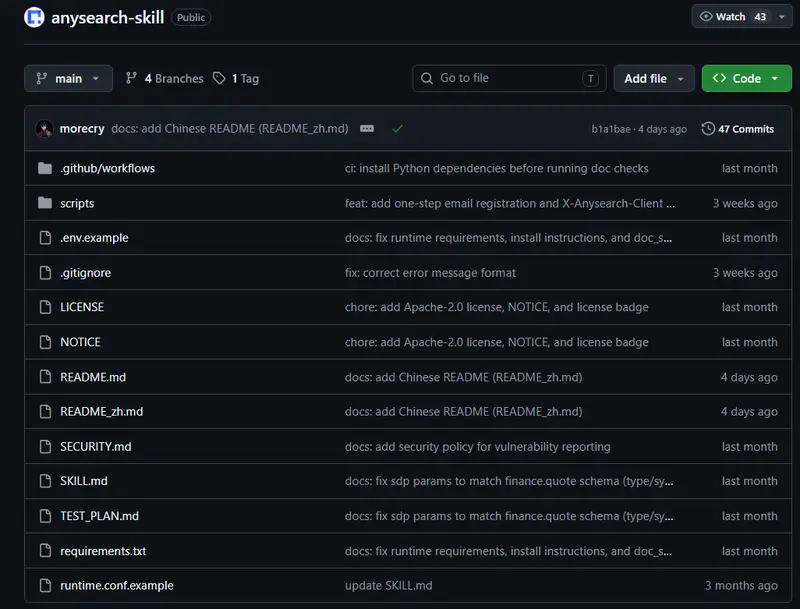Screen dimensions: 800x609
Task: Click the T keyboard shortcut badge
Action: (x=590, y=78)
